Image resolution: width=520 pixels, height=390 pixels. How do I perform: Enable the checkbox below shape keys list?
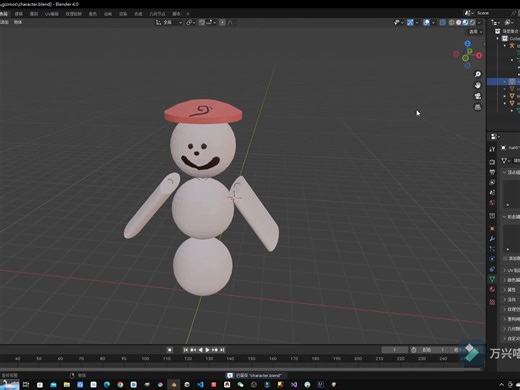(505, 258)
